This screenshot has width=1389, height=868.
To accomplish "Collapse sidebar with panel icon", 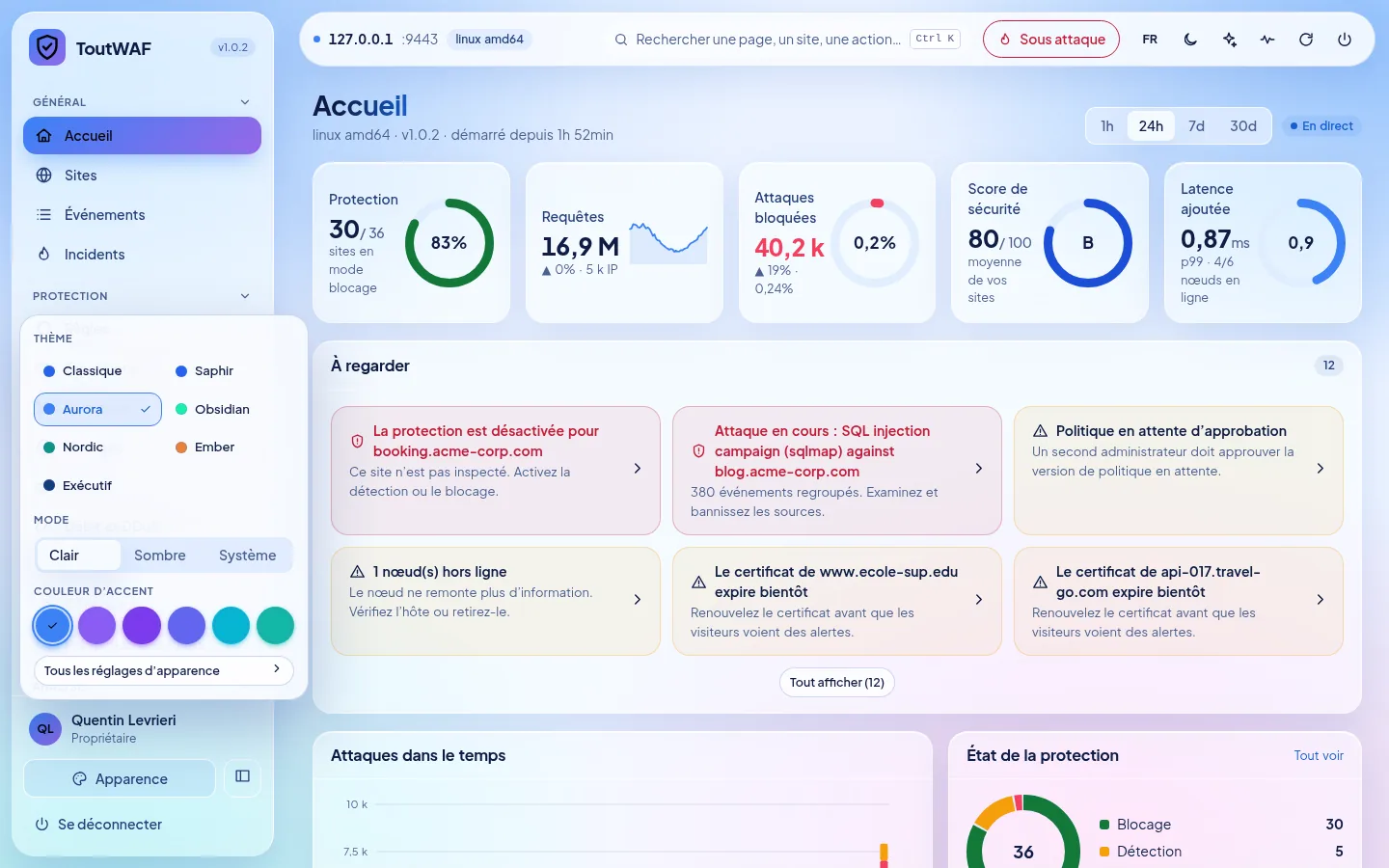I will coord(242,776).
